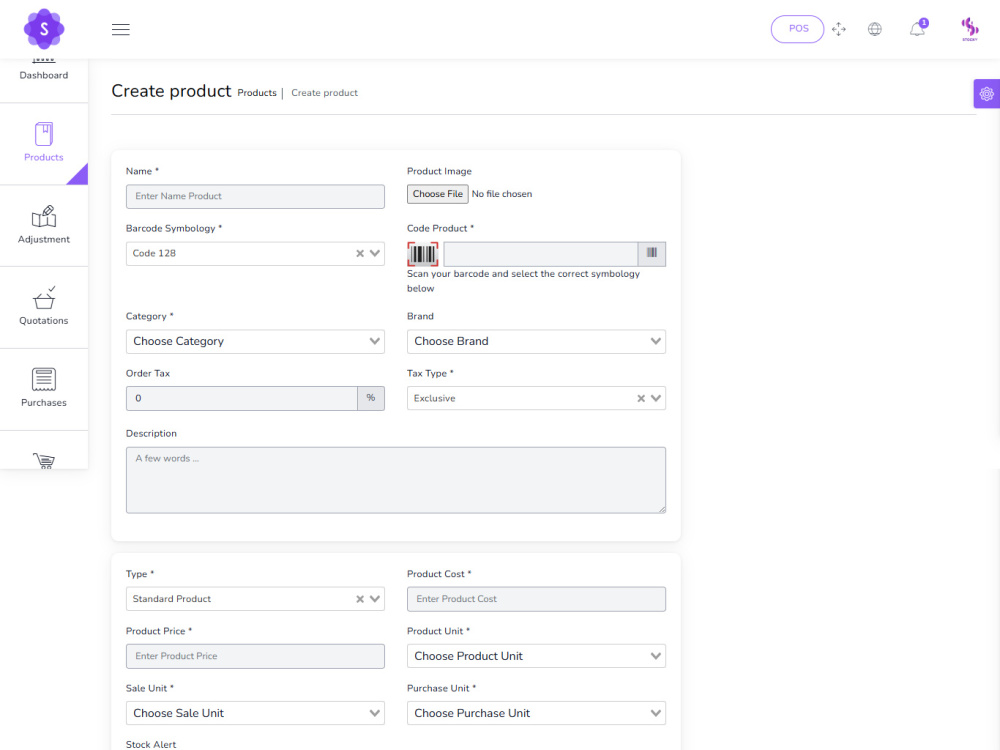Click 'No file chosen' text
This screenshot has width=1000, height=750.
(x=502, y=194)
